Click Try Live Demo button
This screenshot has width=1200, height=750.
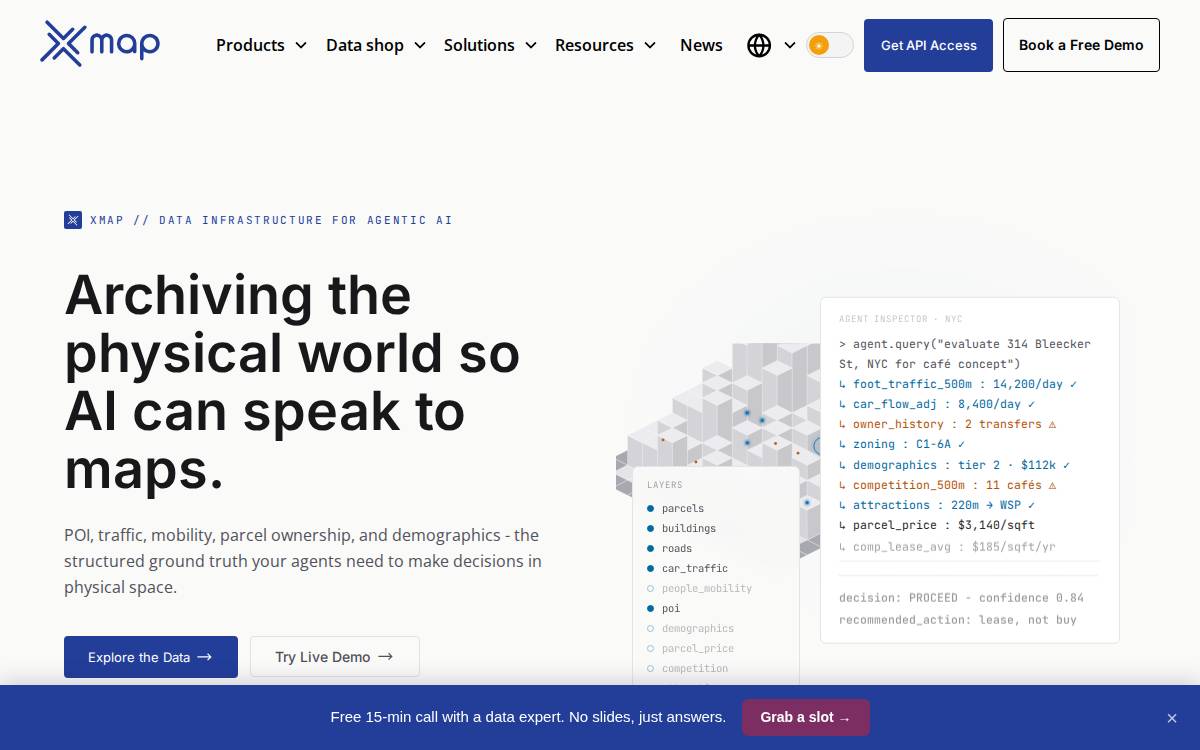point(335,657)
